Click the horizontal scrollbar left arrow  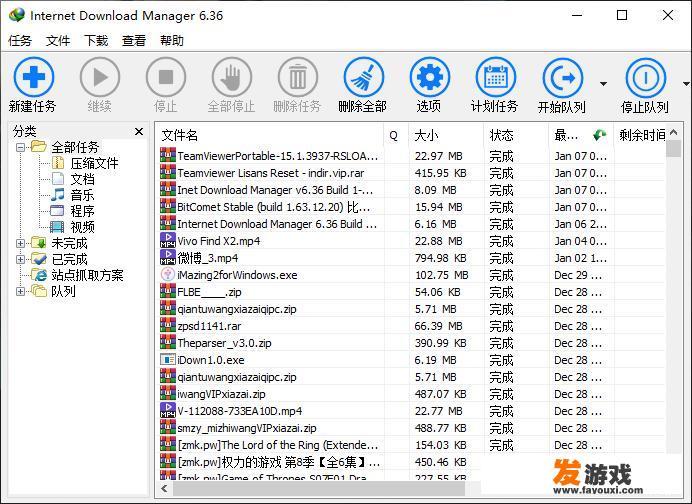(165, 489)
